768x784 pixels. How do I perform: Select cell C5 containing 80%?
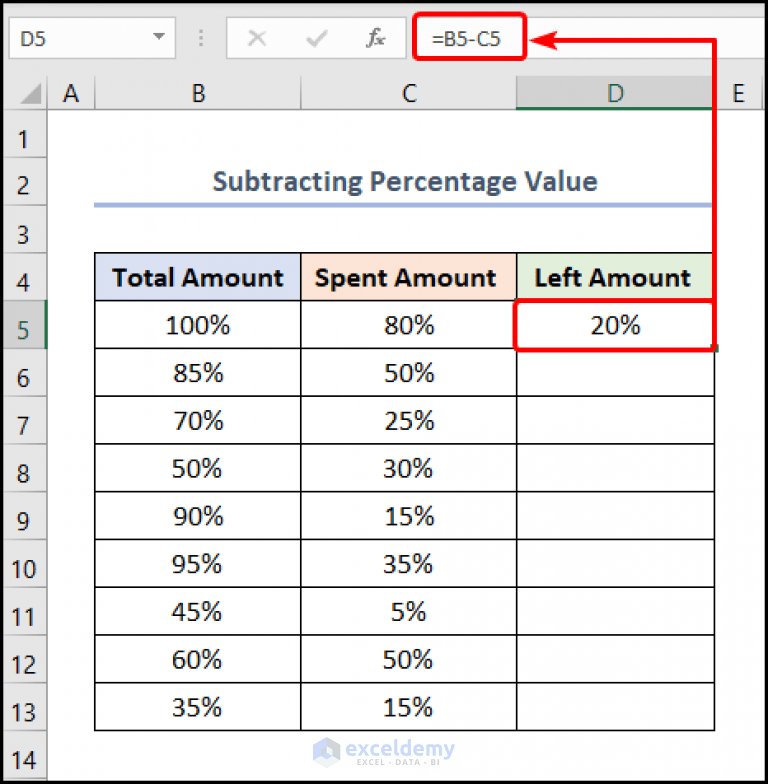pyautogui.click(x=408, y=325)
